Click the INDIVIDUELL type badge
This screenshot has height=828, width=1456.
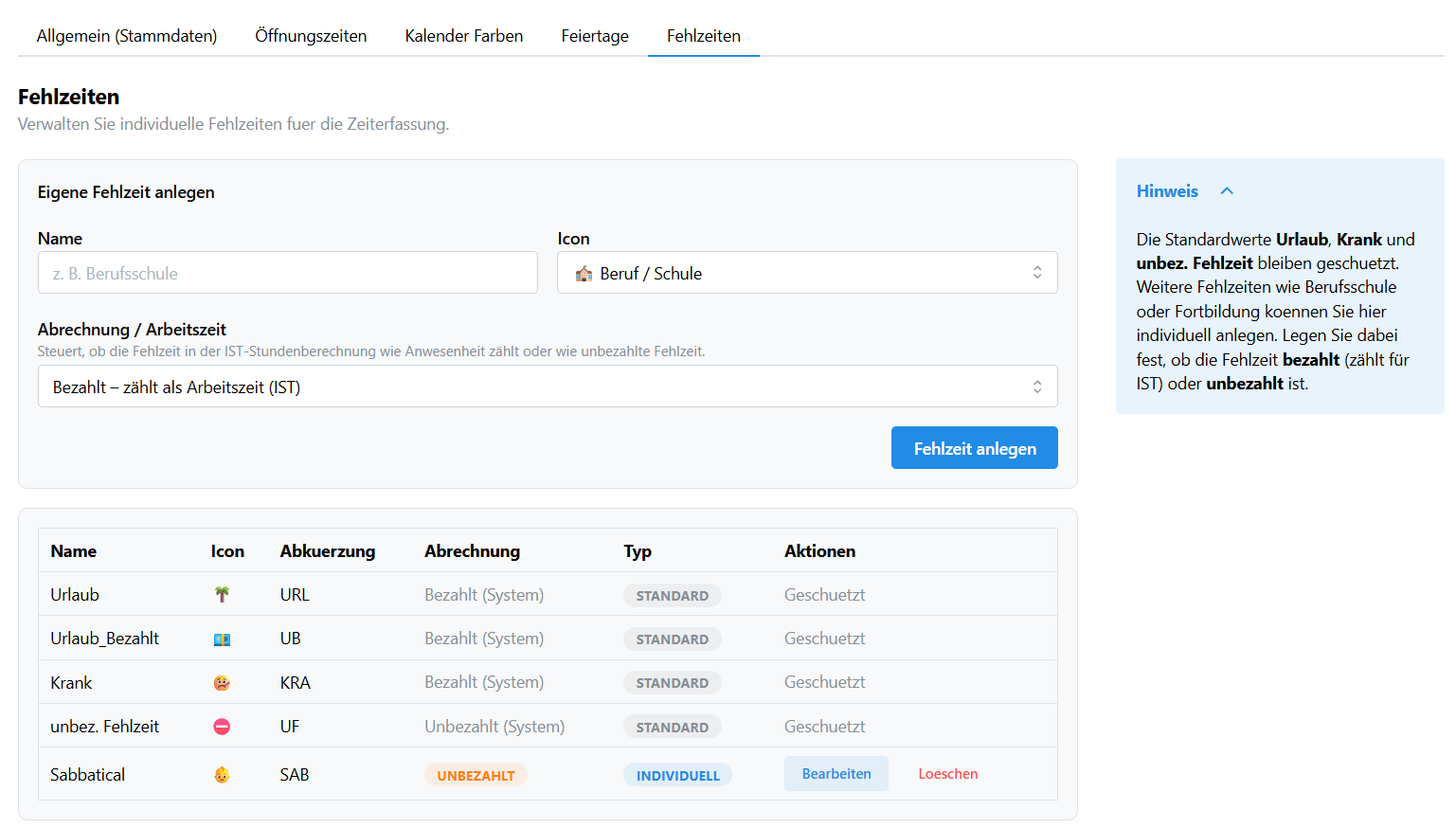(x=677, y=775)
